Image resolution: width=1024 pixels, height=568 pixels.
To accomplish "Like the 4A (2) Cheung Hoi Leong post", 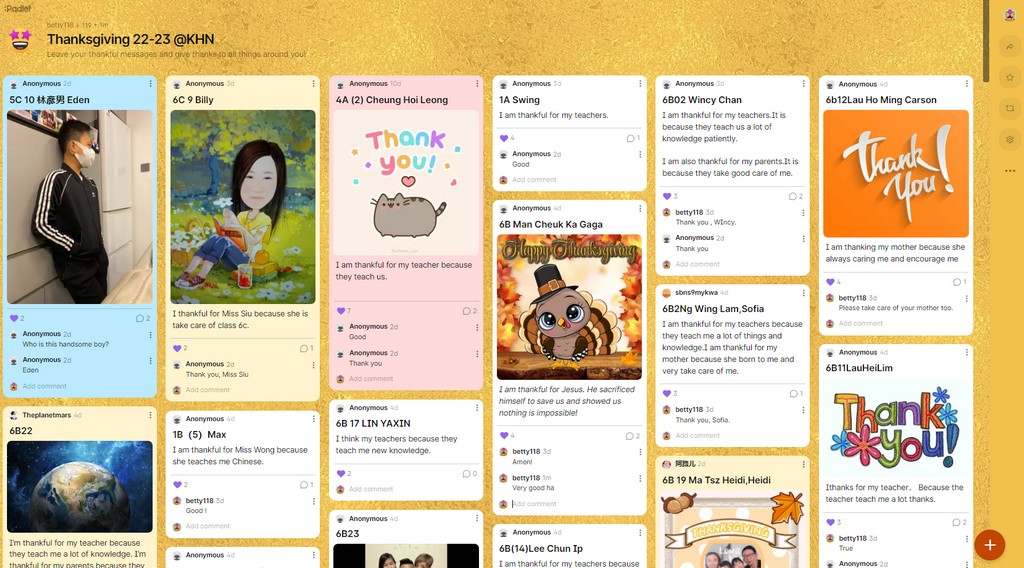I will click(x=340, y=311).
